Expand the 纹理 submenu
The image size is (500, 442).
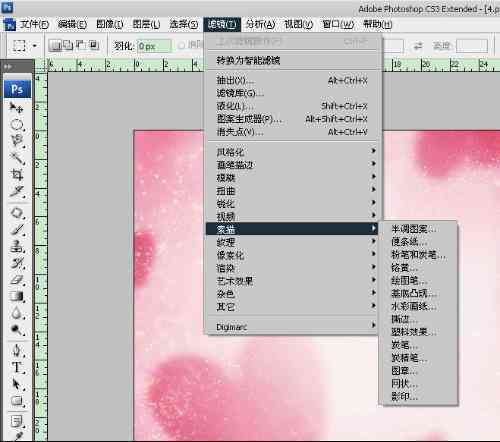pyautogui.click(x=292, y=242)
